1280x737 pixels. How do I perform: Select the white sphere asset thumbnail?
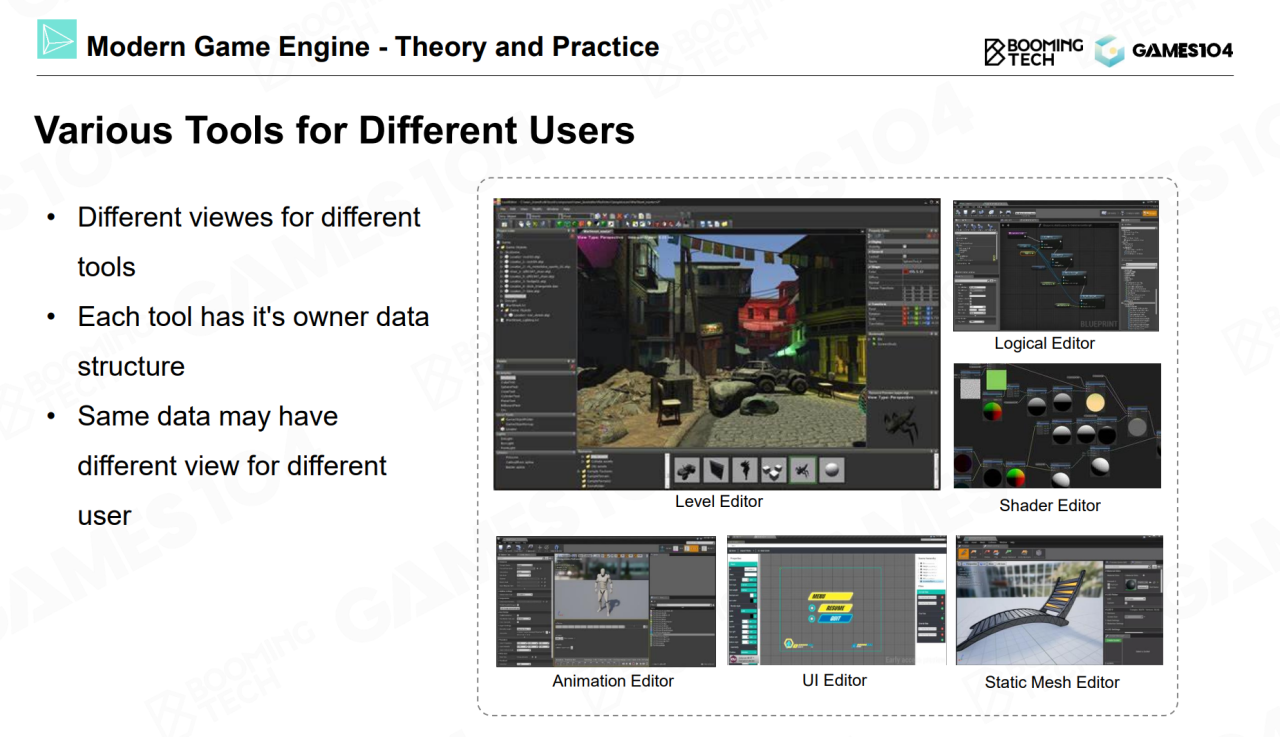pos(831,470)
